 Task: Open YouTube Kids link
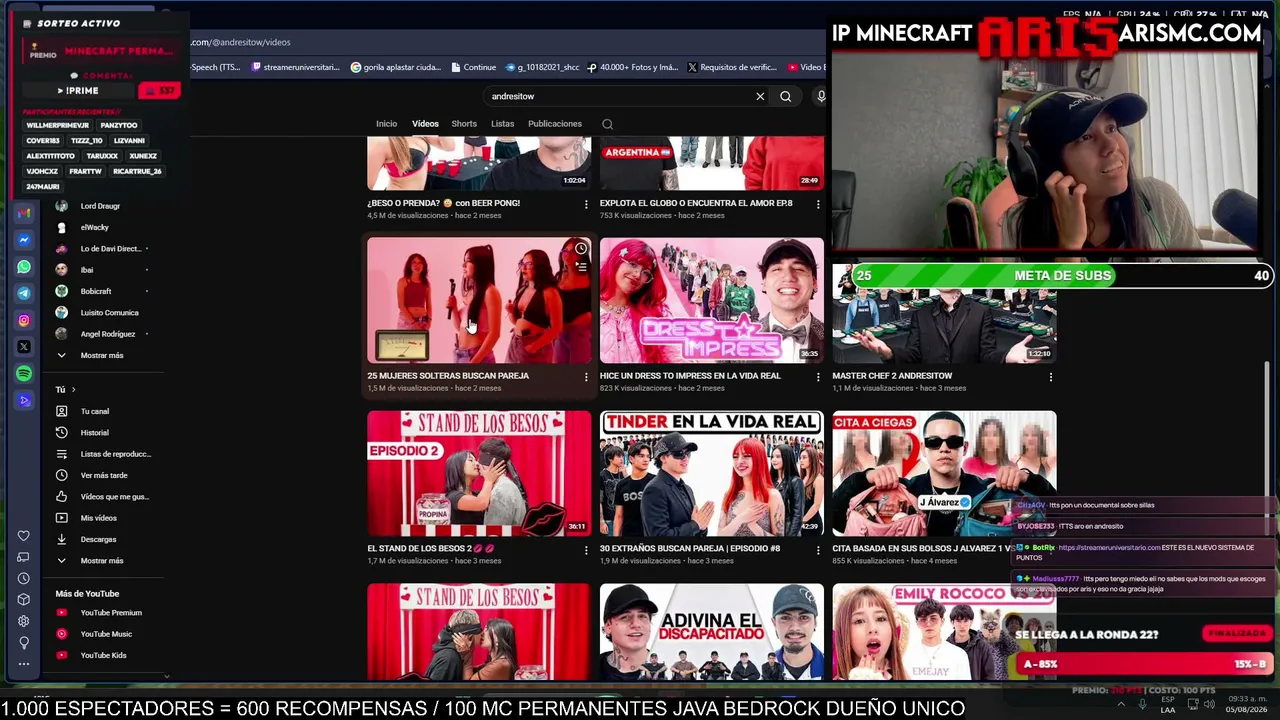[103, 655]
